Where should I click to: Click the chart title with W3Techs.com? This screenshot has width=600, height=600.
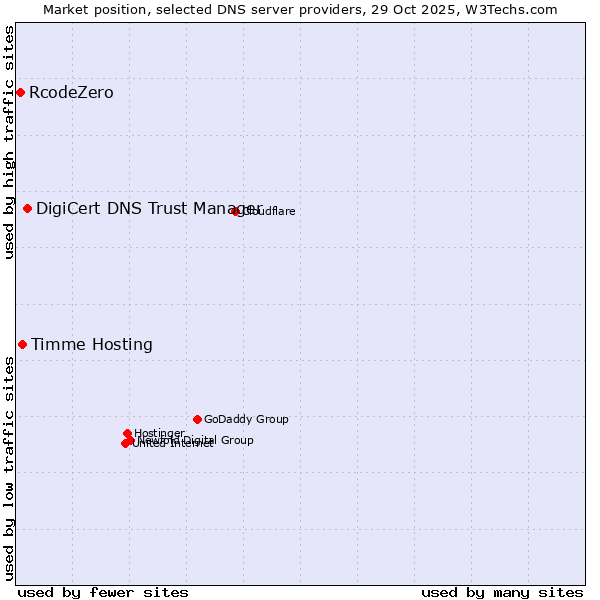(x=300, y=9)
